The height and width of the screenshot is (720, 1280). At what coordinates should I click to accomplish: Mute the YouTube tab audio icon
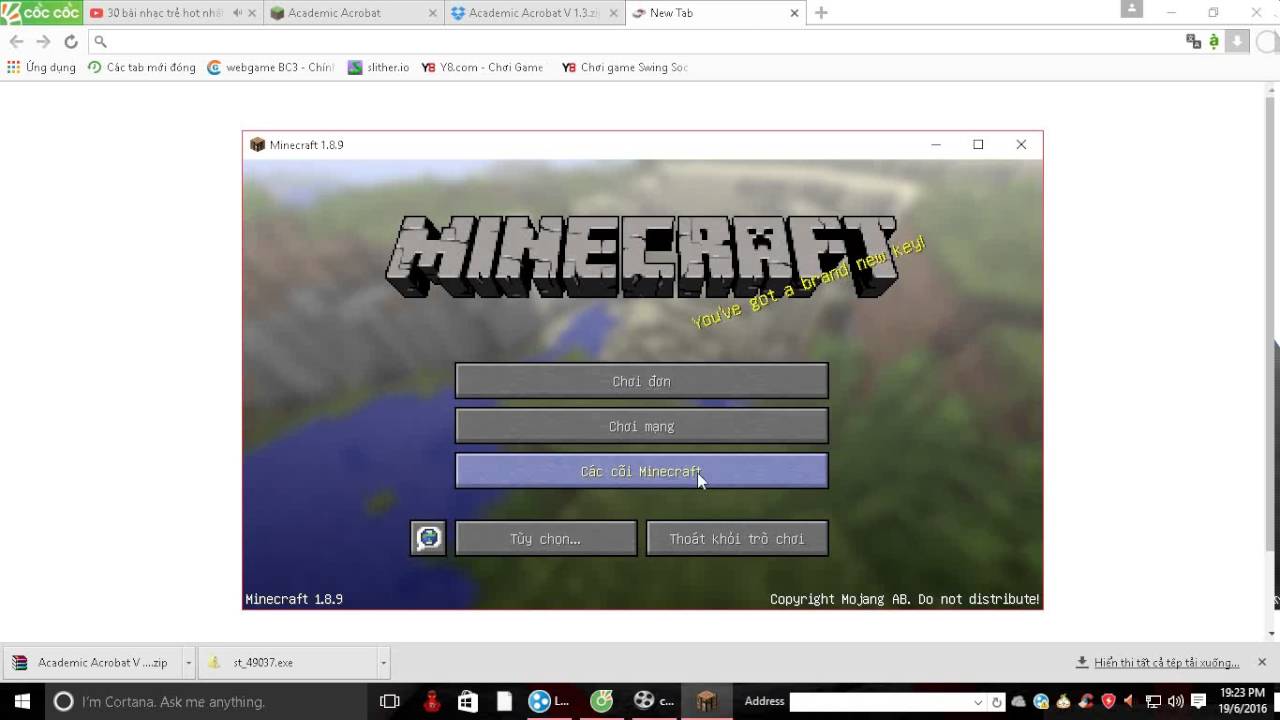(237, 13)
